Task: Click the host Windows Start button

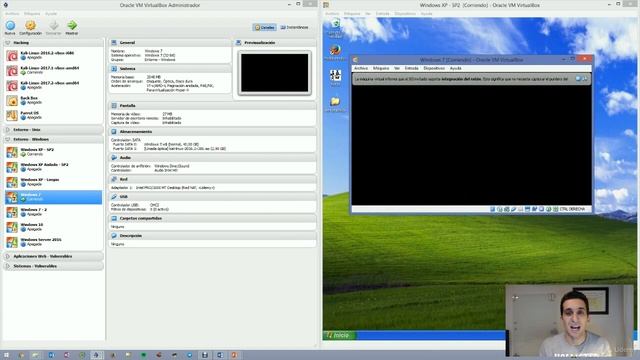Action: pyautogui.click(x=7, y=355)
